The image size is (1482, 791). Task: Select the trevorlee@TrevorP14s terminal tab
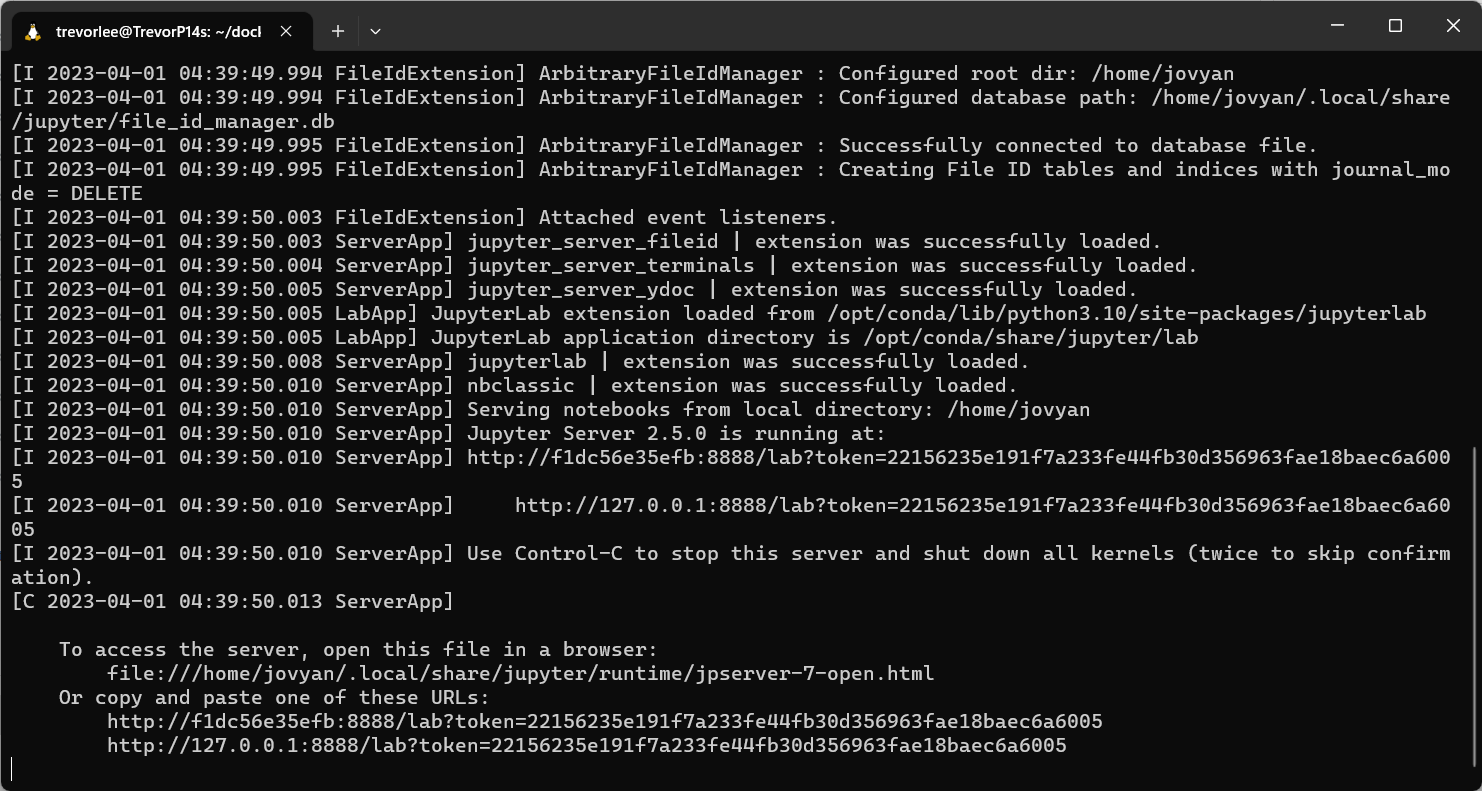(x=158, y=31)
